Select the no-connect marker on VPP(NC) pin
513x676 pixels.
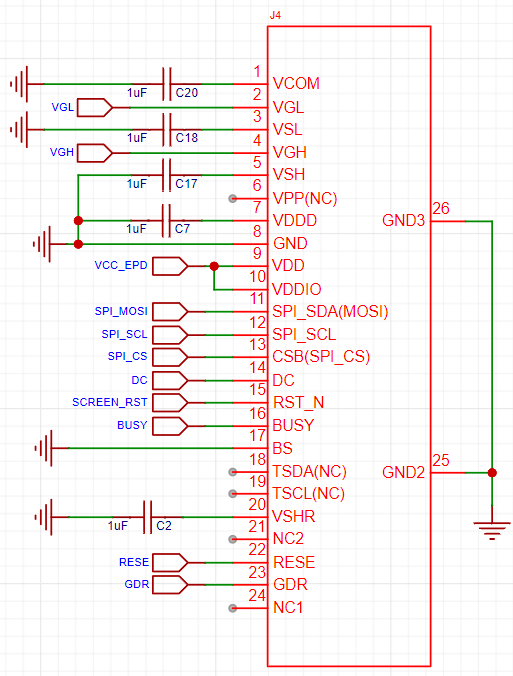click(233, 199)
